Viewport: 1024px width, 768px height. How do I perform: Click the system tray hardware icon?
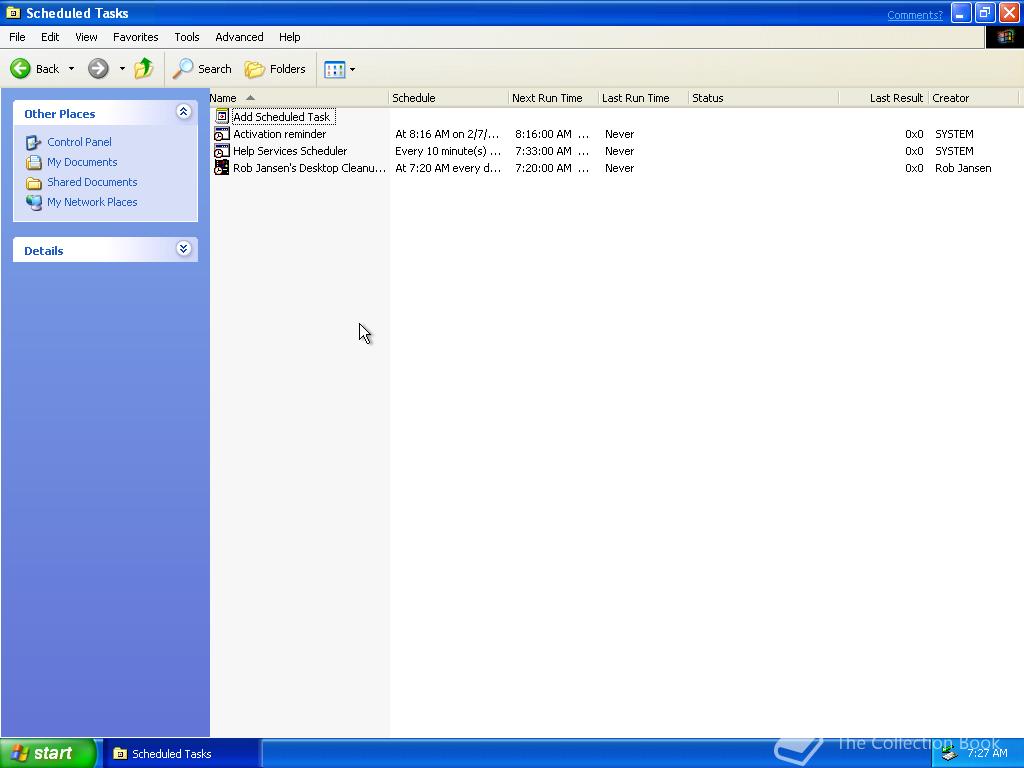coord(950,754)
